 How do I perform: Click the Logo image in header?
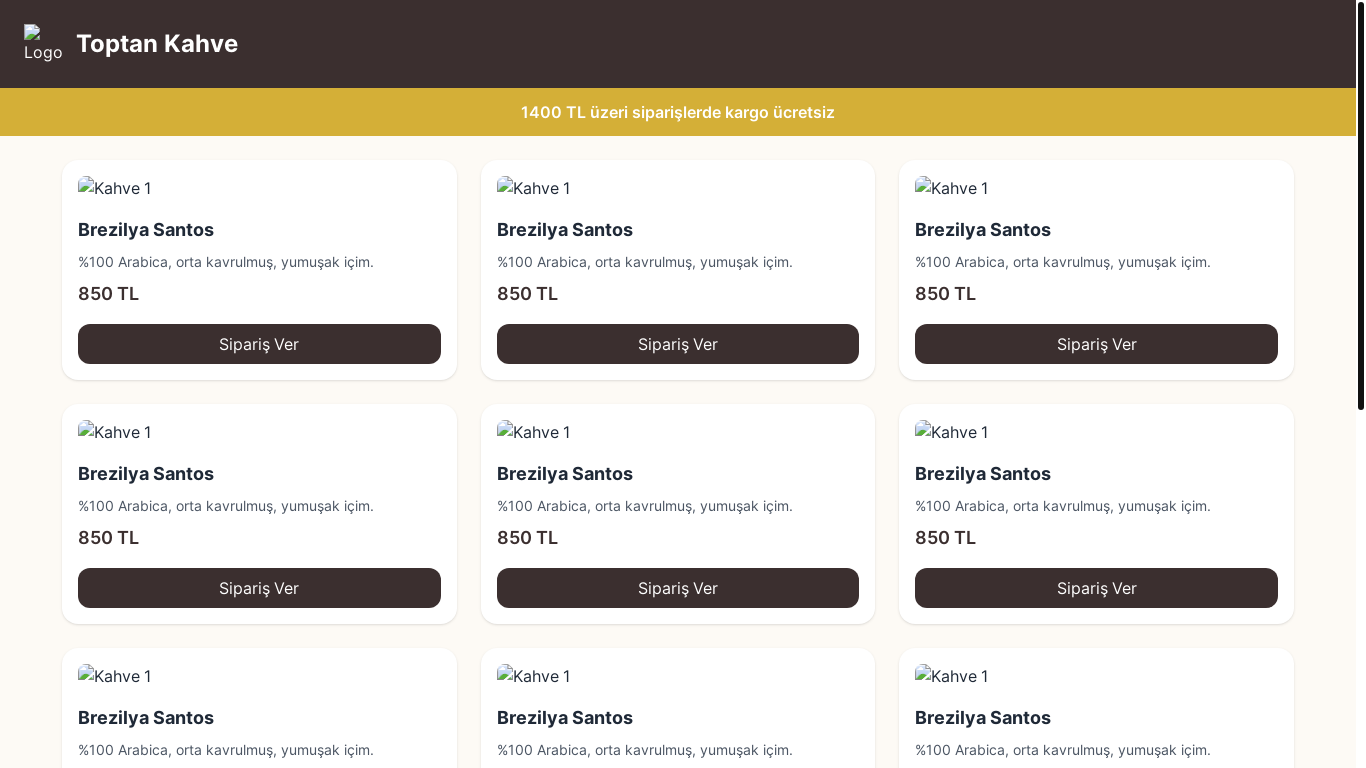43,44
